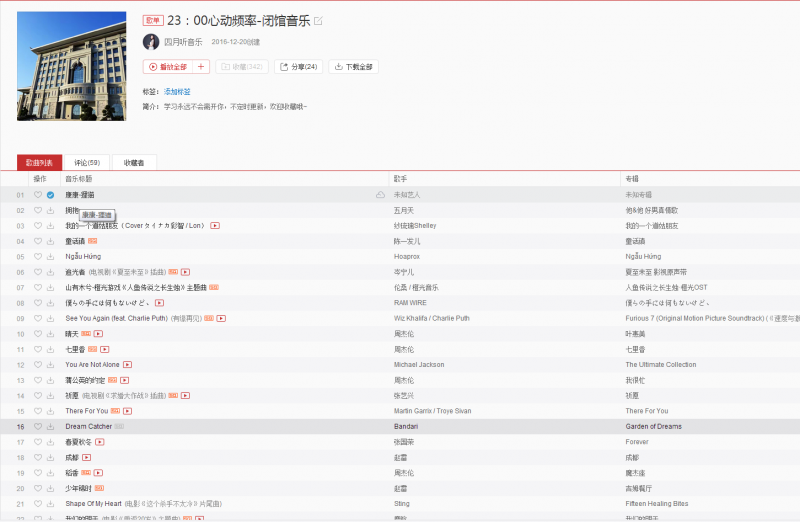Screen dimensions: 800x522
Task: Open the MV icon for 成都
Action: point(86,457)
